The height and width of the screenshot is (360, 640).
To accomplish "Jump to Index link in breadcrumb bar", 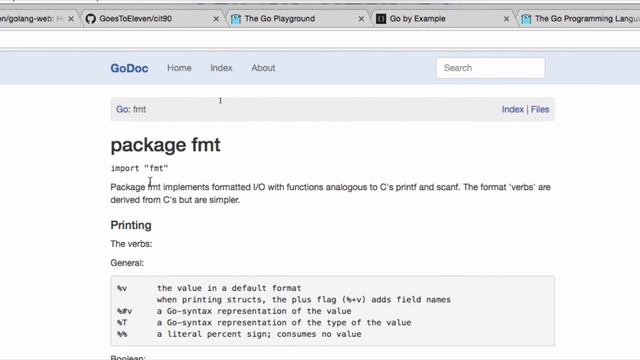I will click(x=513, y=109).
